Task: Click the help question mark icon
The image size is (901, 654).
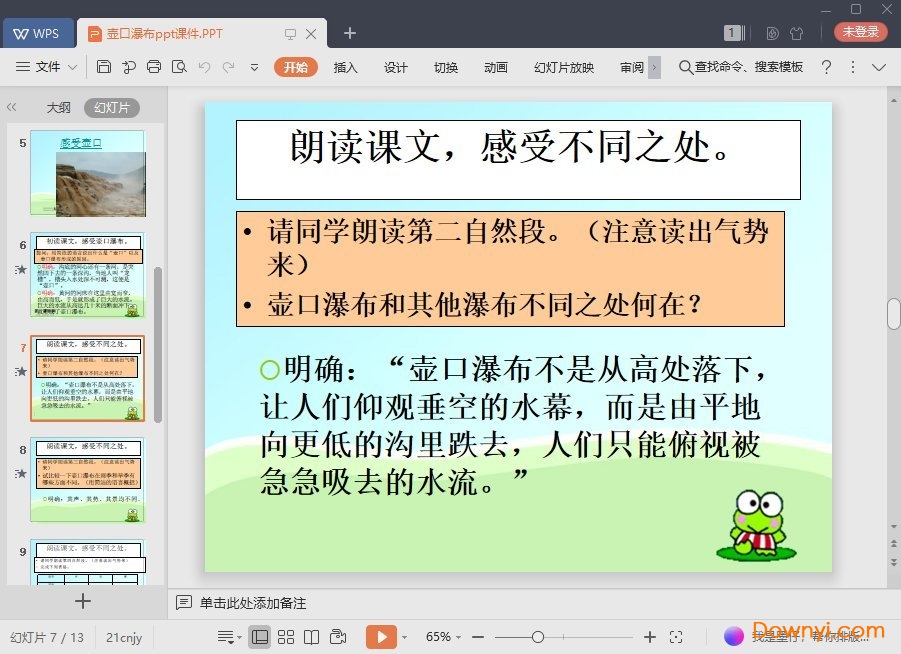Action: [x=826, y=67]
